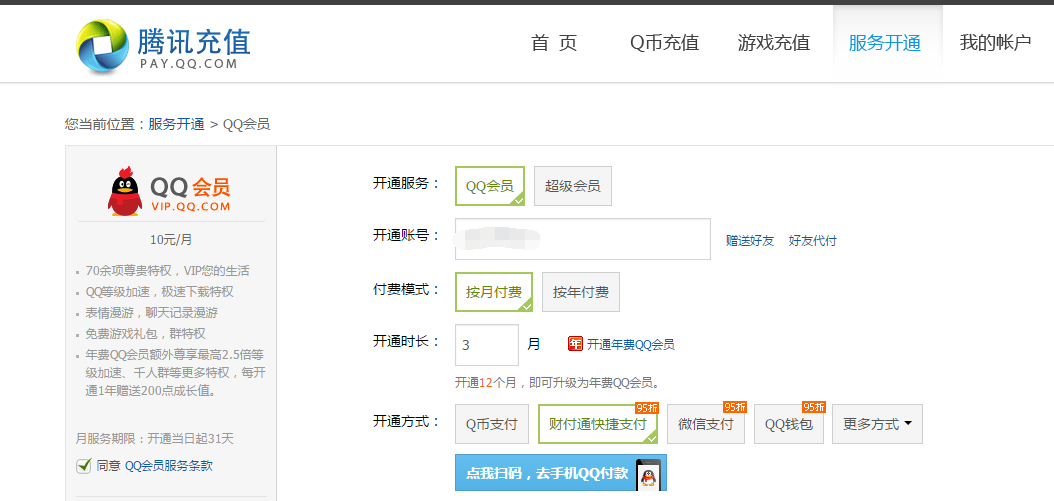Image resolution: width=1054 pixels, height=501 pixels.
Task: Click the phone icon on scan banner
Action: tap(648, 473)
